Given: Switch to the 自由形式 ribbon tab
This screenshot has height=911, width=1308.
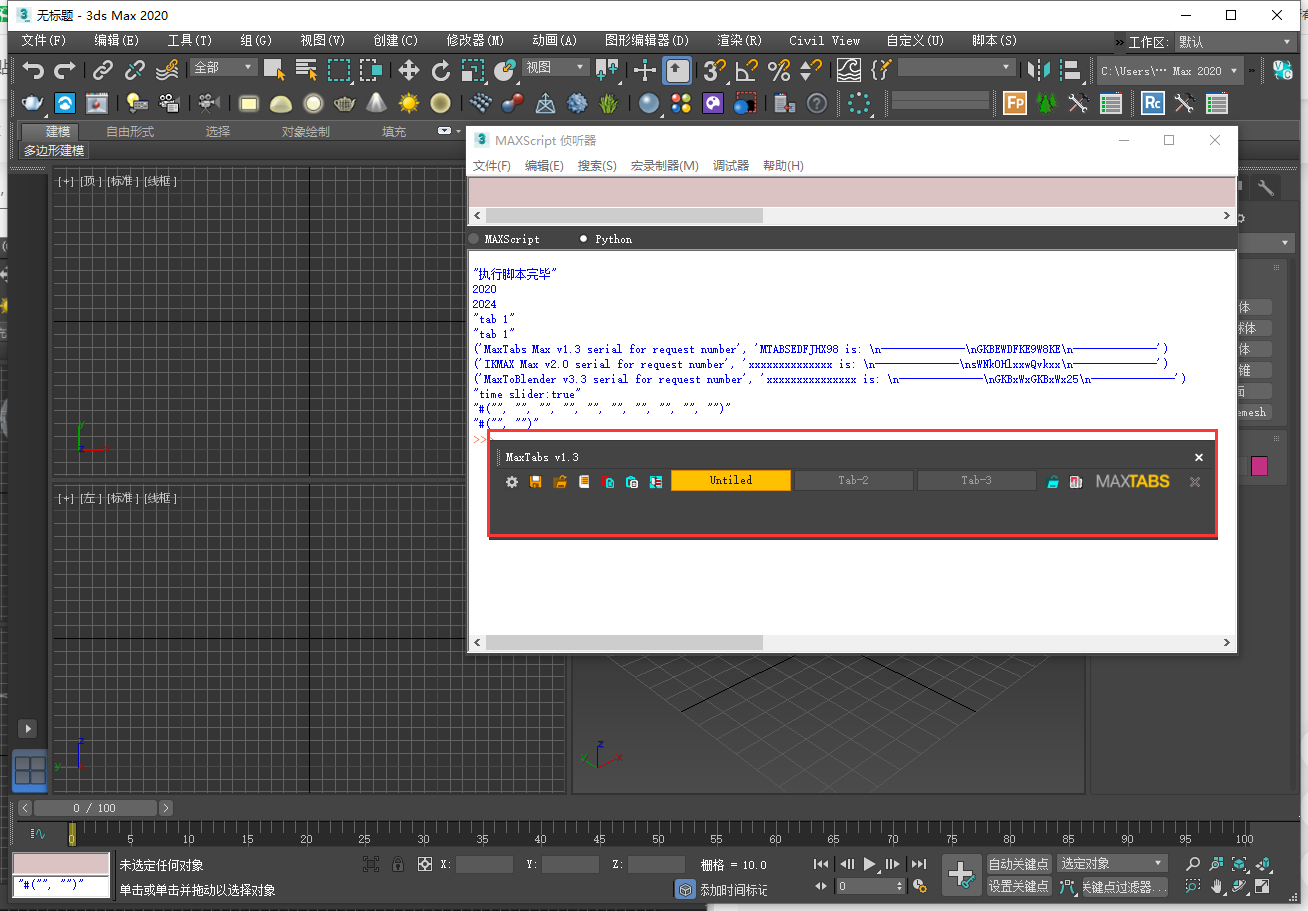Looking at the screenshot, I should click(130, 132).
